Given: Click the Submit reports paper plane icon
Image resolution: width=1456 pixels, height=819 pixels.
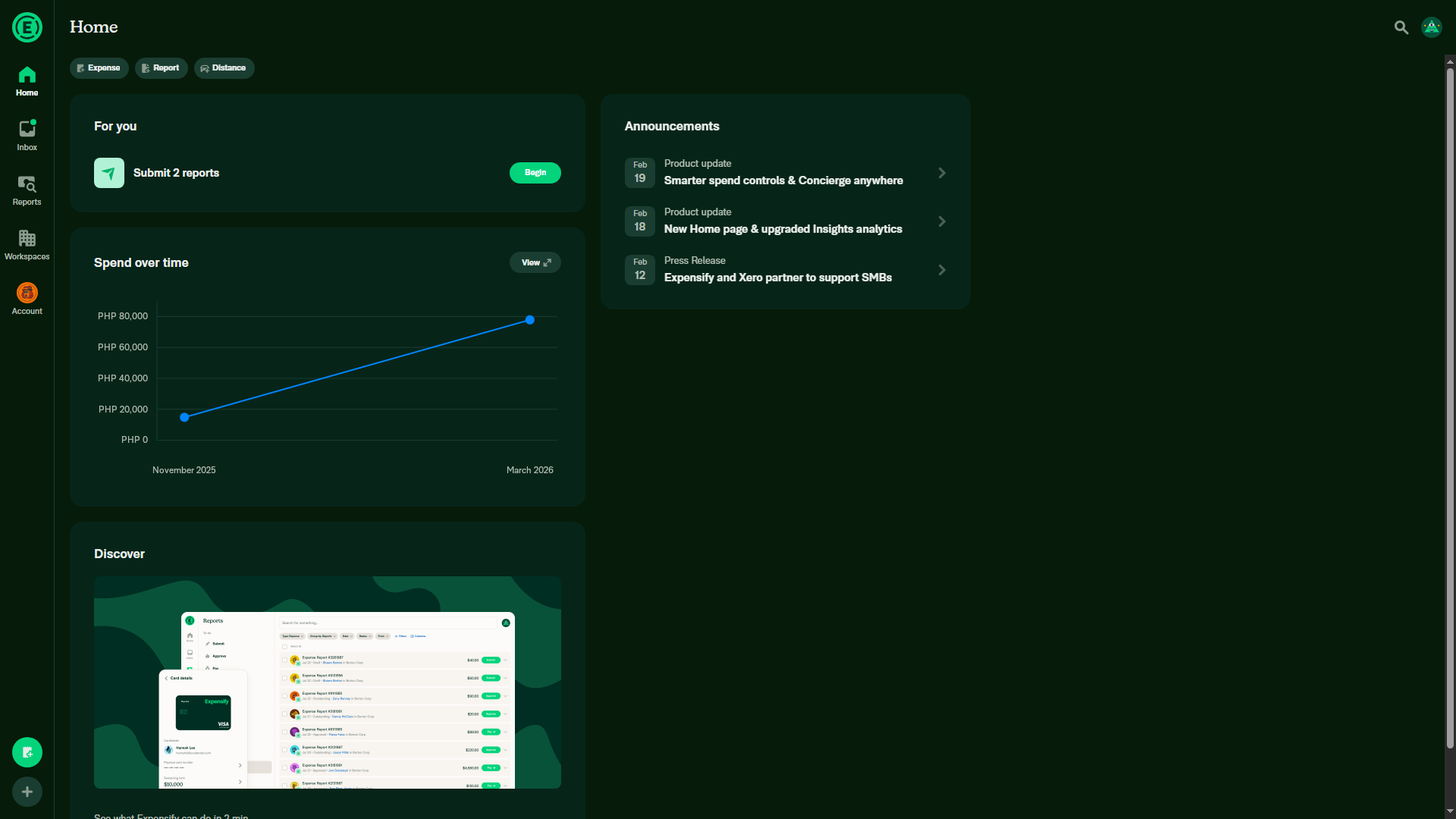Looking at the screenshot, I should click(x=109, y=173).
